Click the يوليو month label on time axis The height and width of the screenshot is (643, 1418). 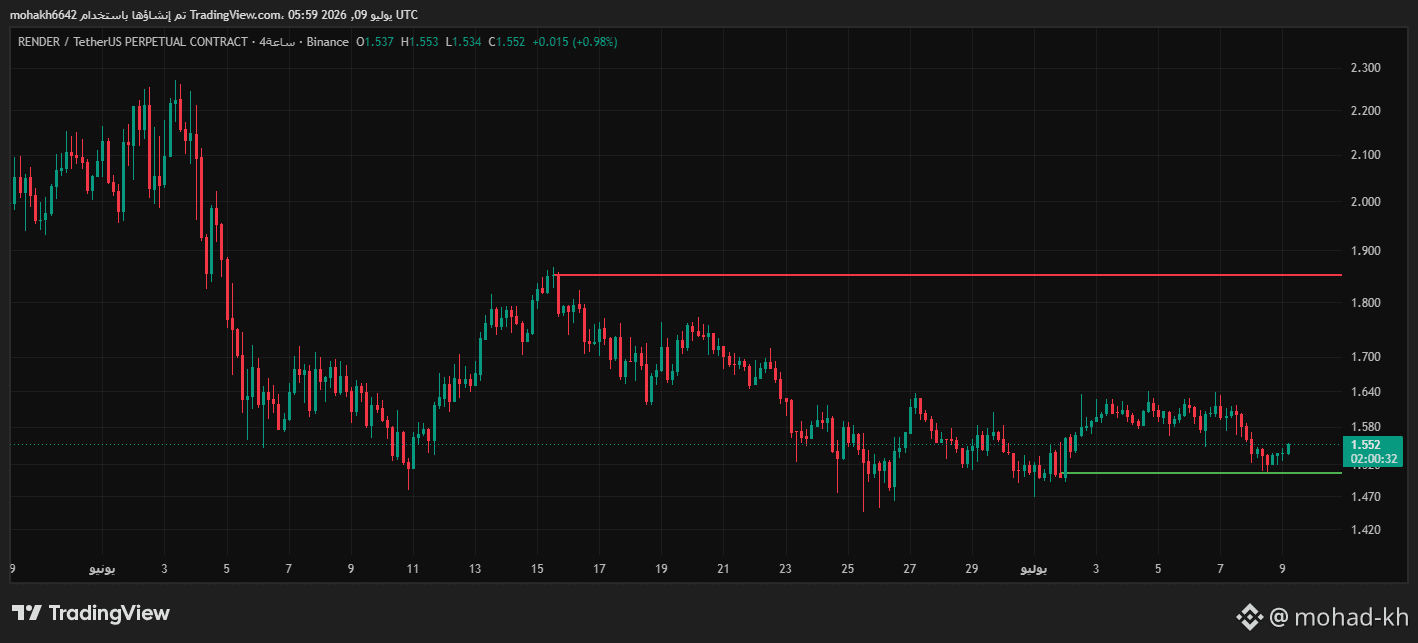(1034, 569)
